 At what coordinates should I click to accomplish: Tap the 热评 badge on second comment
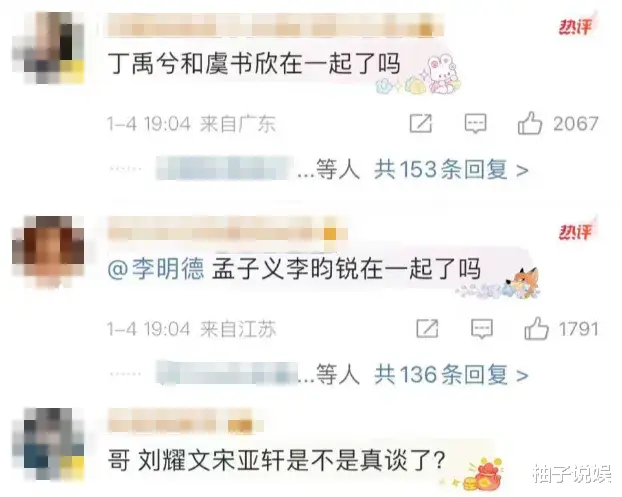[x=577, y=231]
